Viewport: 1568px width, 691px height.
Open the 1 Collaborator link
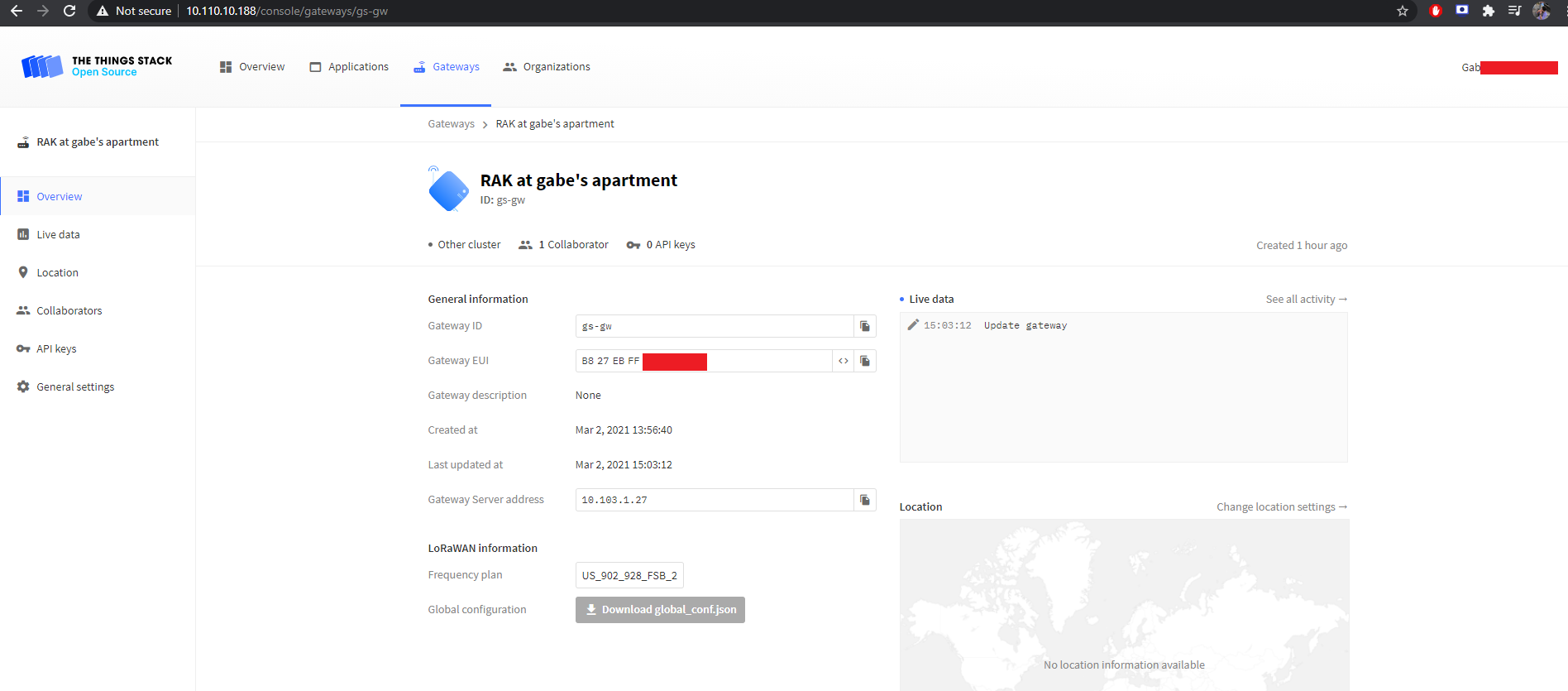point(564,245)
